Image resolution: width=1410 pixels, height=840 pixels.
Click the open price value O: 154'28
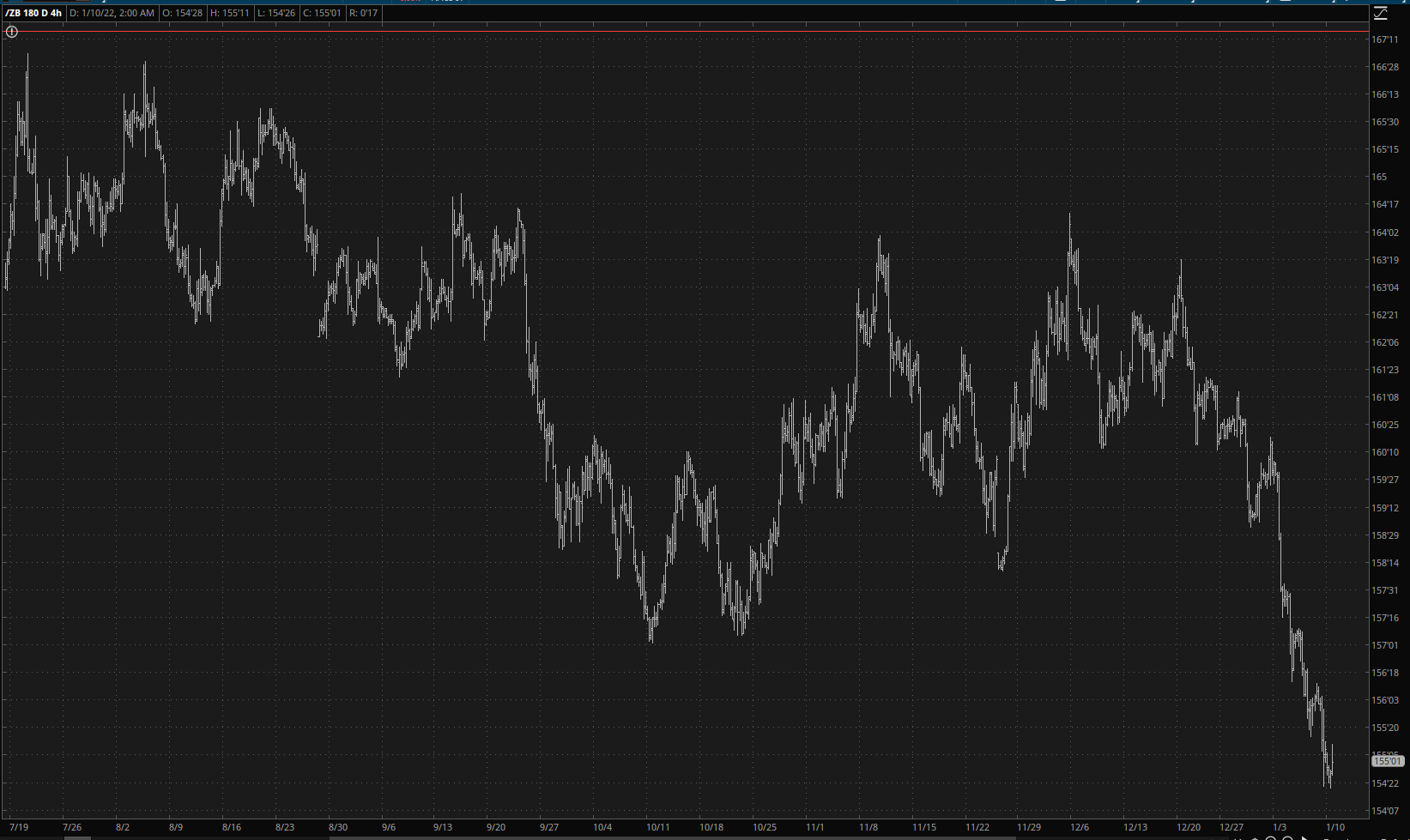pyautogui.click(x=182, y=13)
